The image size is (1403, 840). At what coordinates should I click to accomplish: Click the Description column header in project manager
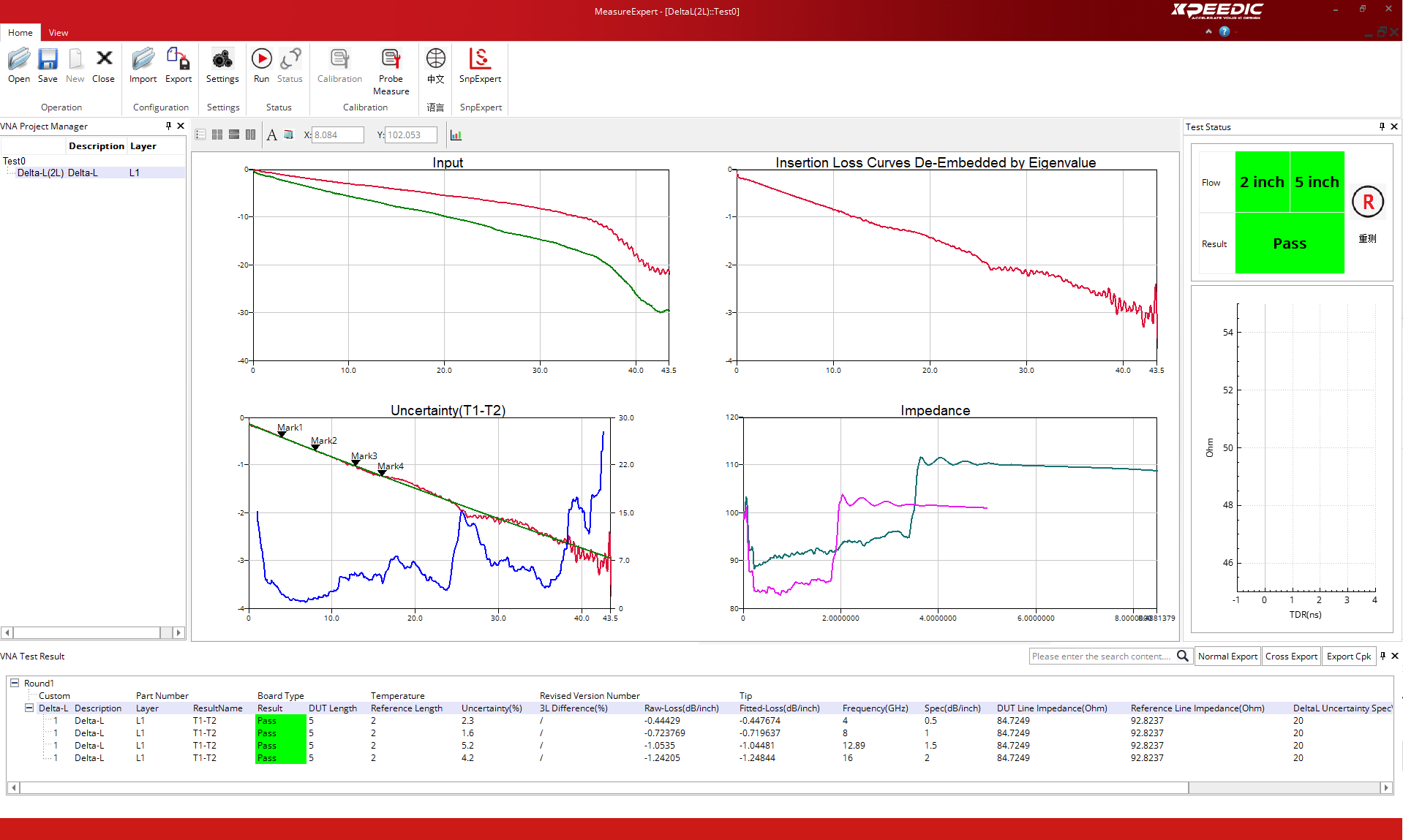(97, 146)
